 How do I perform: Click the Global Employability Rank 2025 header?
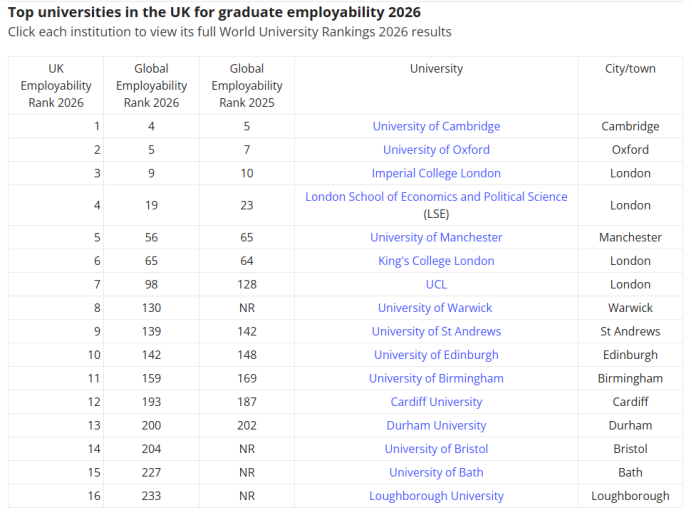[247, 86]
